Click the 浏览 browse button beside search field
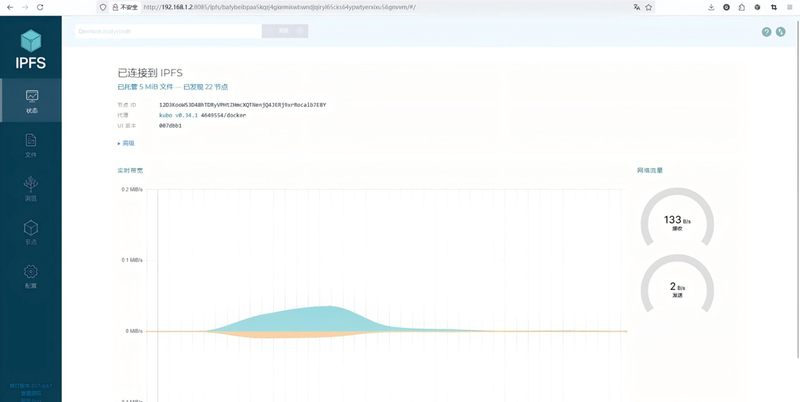800x402 pixels. [285, 31]
